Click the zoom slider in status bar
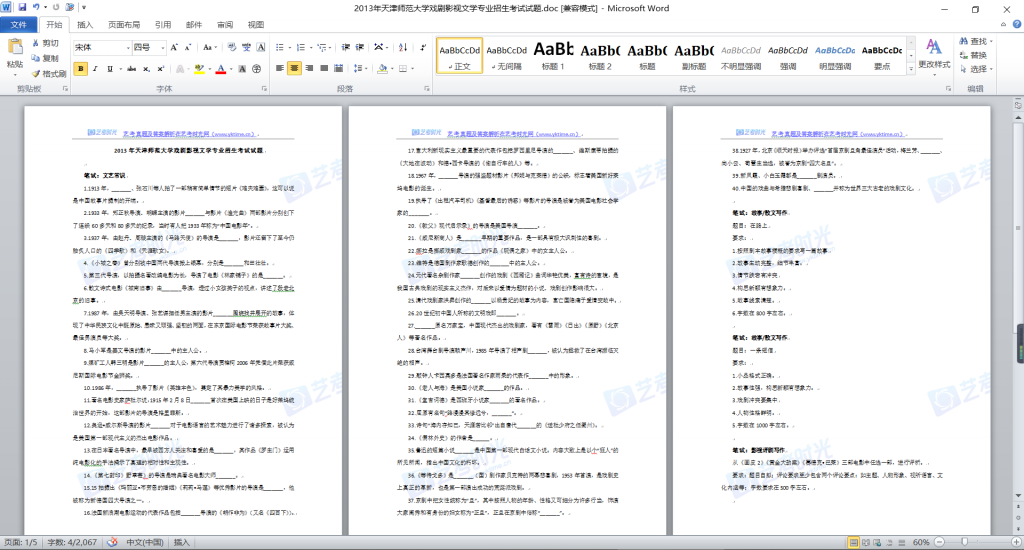This screenshot has height=550, width=1024. pos(966,542)
